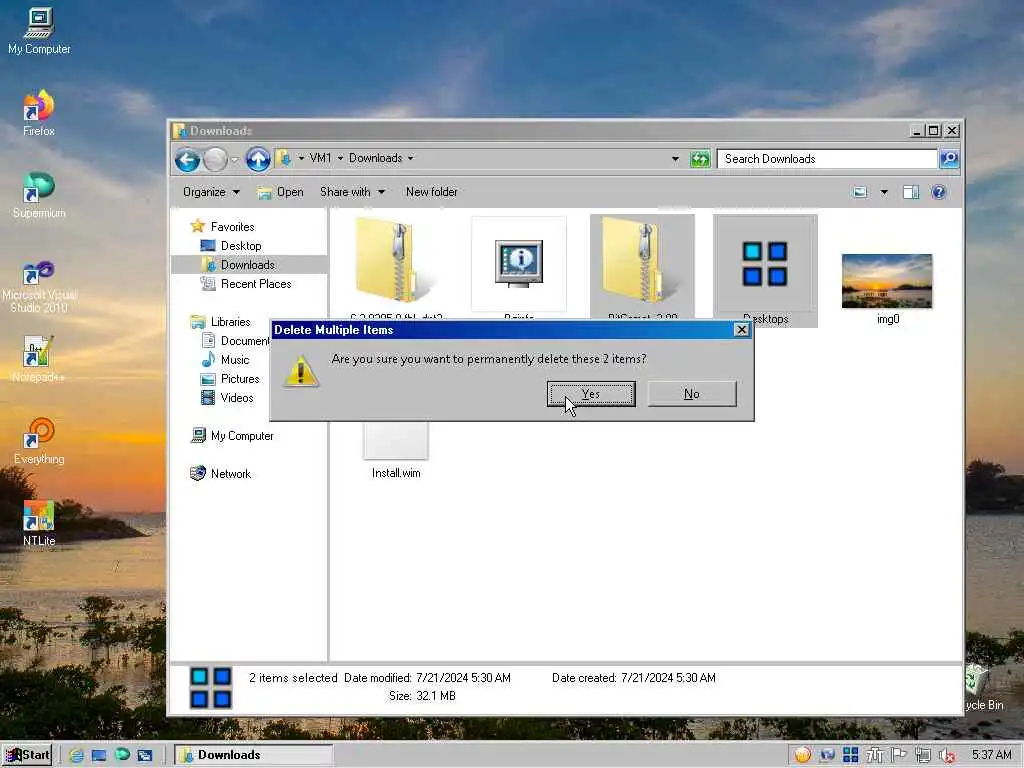
Task: Click the Downloads taskbar button
Action: click(x=254, y=755)
